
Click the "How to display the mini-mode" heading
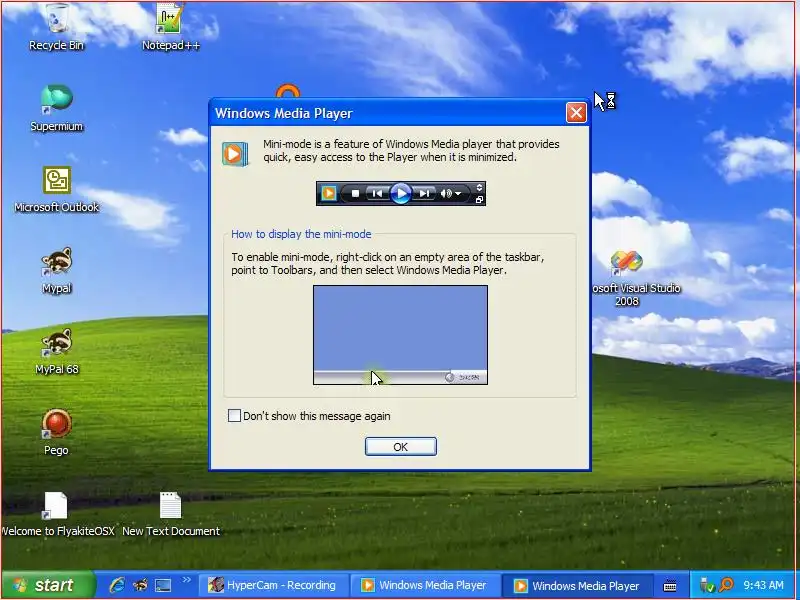click(x=301, y=234)
